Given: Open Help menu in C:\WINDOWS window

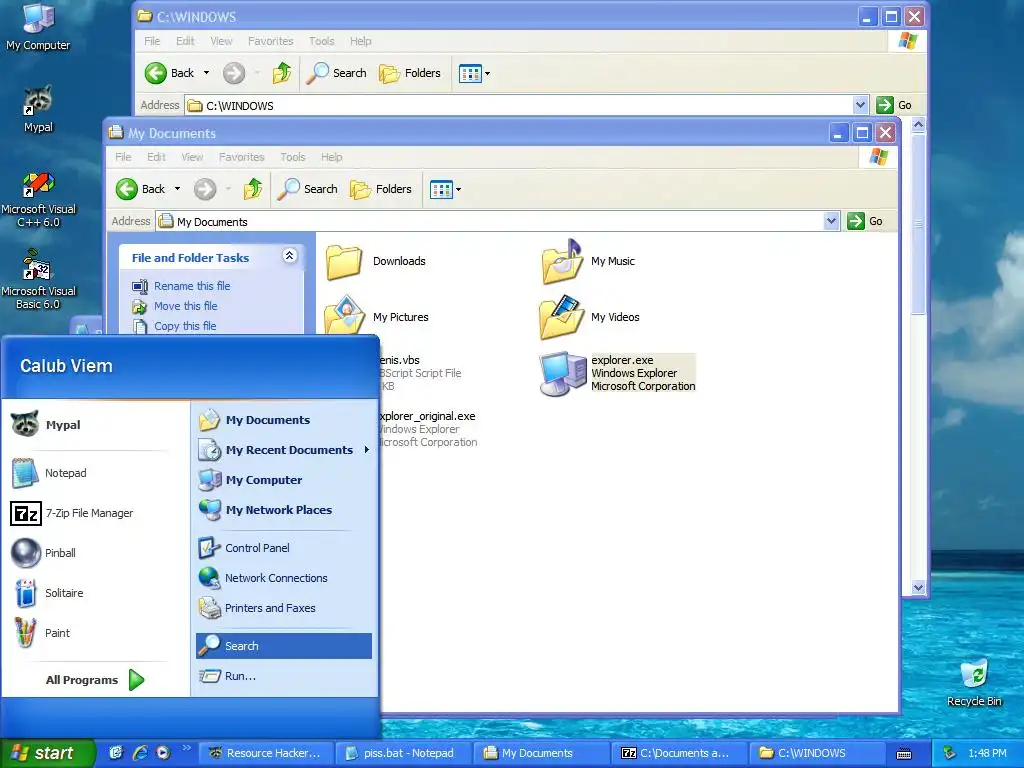Looking at the screenshot, I should 360,41.
